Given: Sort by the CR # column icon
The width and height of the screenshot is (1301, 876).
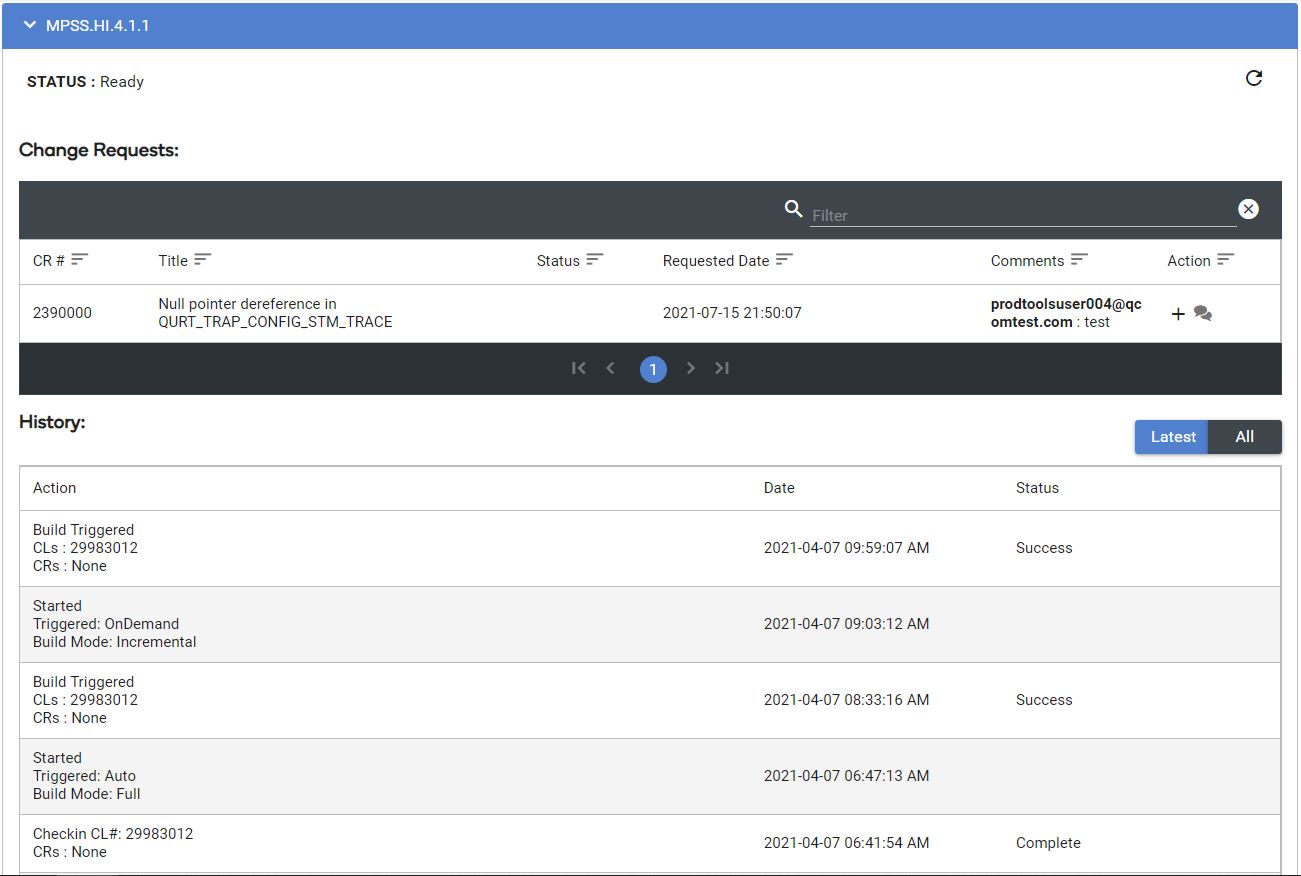Looking at the screenshot, I should pyautogui.click(x=80, y=259).
